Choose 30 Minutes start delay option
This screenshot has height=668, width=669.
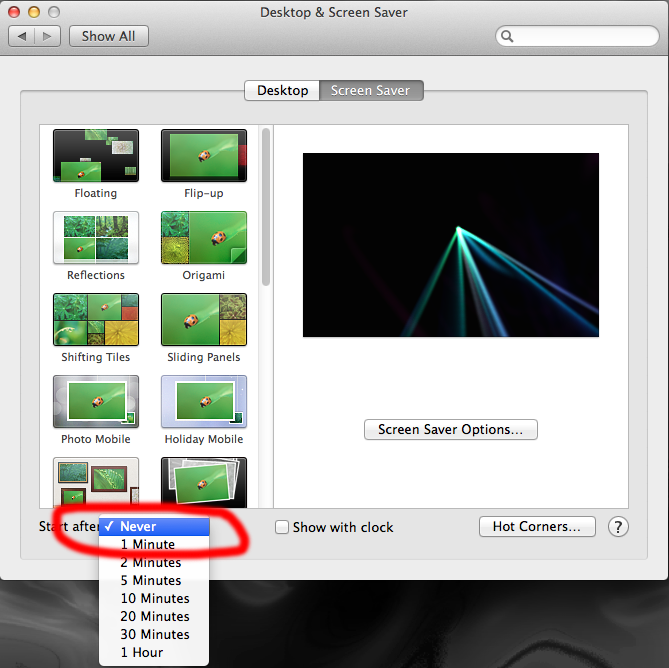click(x=154, y=634)
